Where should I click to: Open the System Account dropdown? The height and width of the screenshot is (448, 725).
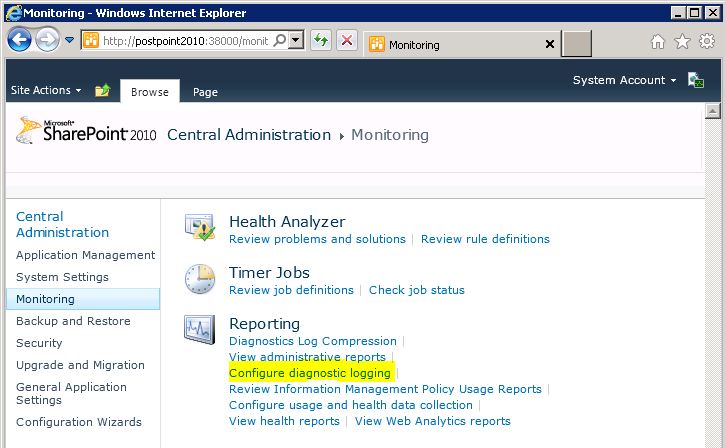[x=624, y=80]
